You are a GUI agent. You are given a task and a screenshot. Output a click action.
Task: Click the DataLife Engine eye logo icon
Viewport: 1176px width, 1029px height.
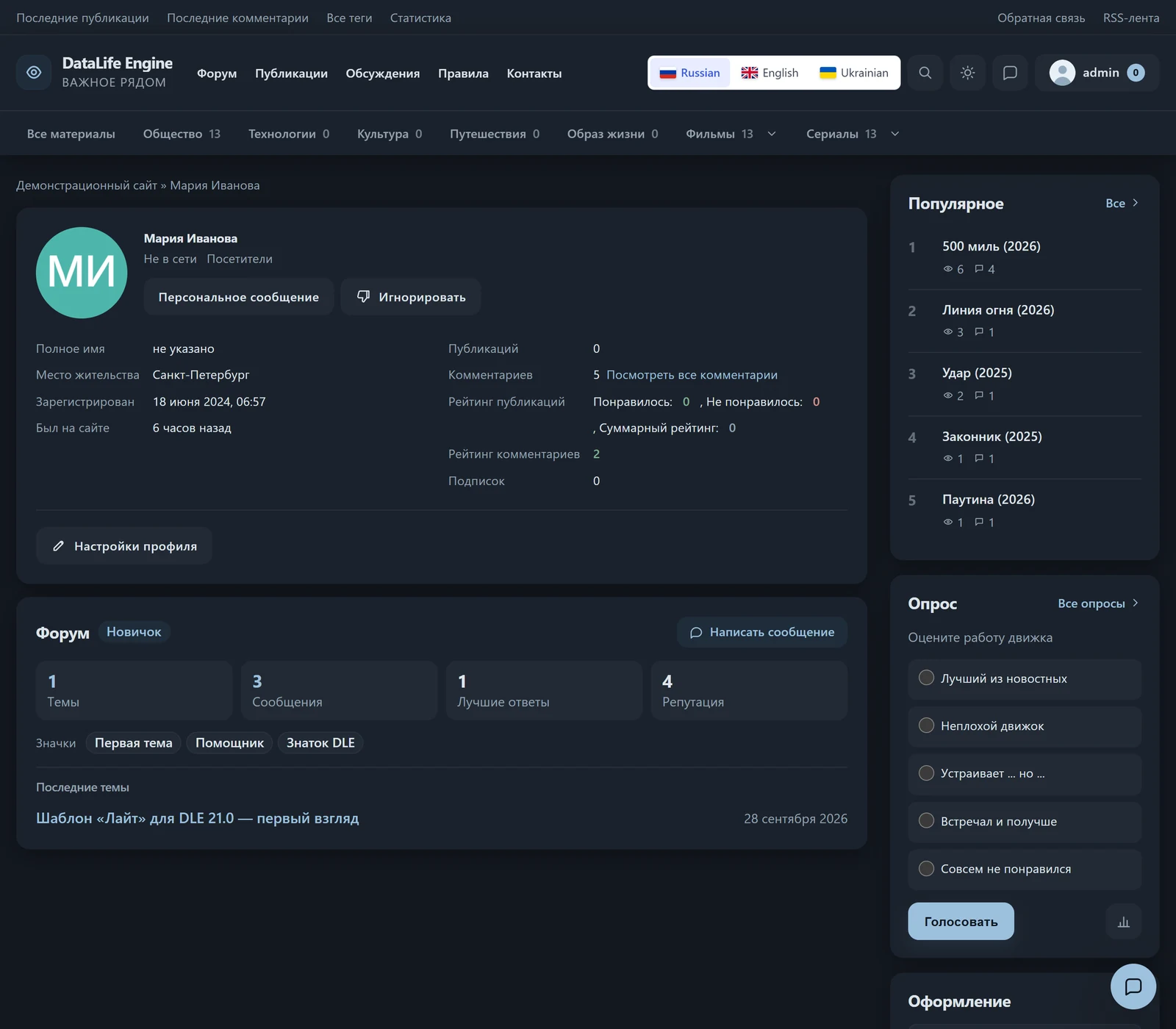click(34, 72)
